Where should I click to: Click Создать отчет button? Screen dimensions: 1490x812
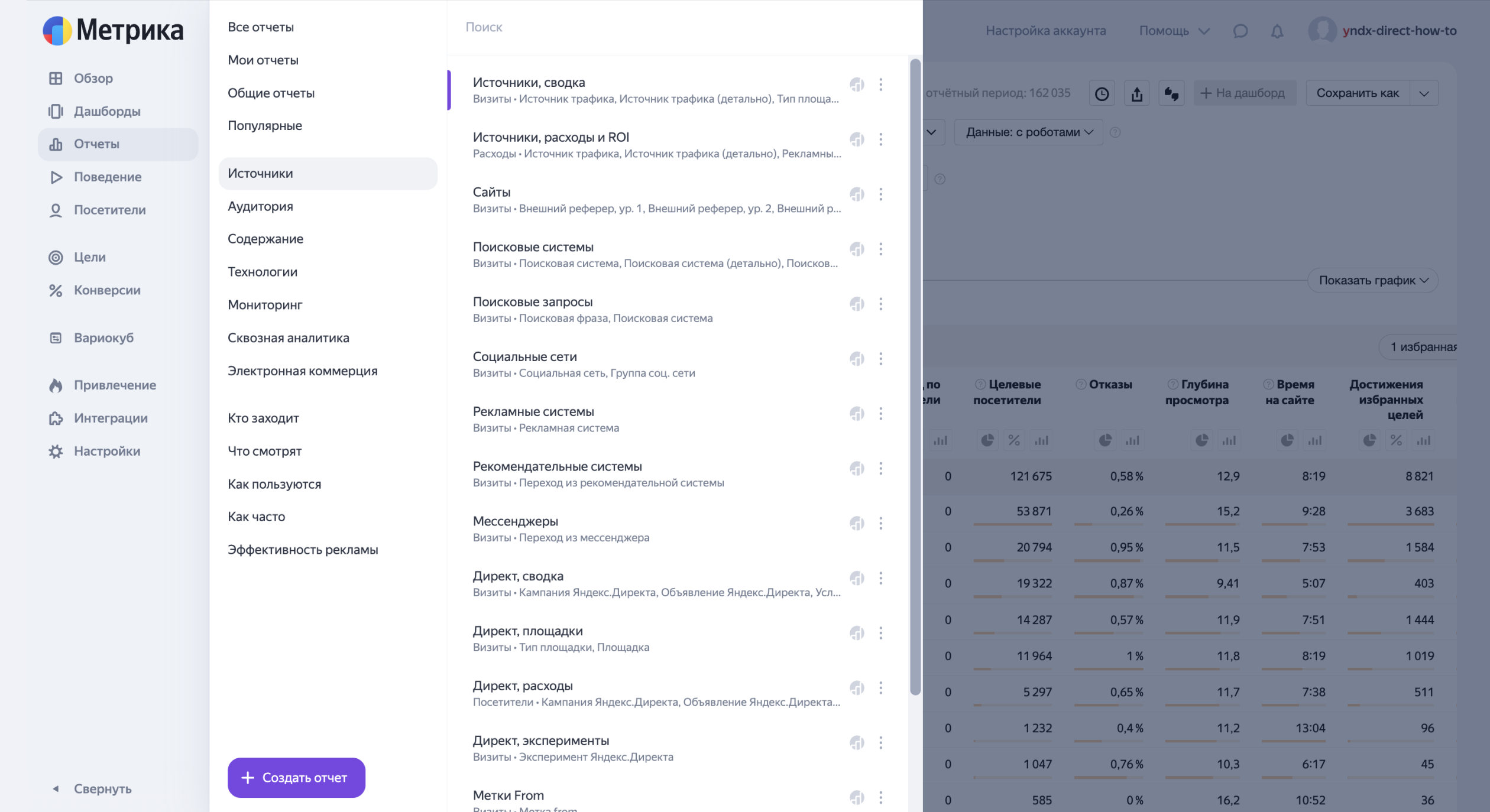pyautogui.click(x=296, y=778)
